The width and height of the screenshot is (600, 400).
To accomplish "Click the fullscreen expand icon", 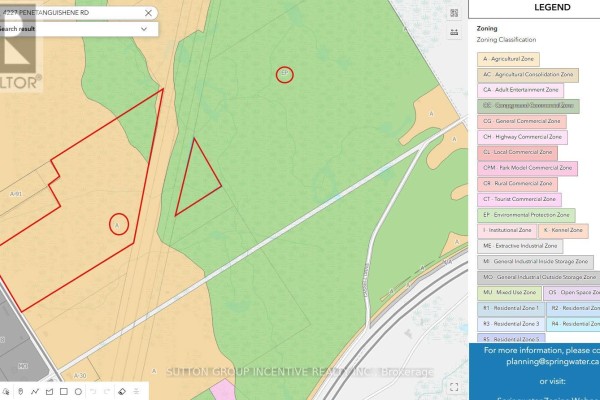I will [x=454, y=387].
